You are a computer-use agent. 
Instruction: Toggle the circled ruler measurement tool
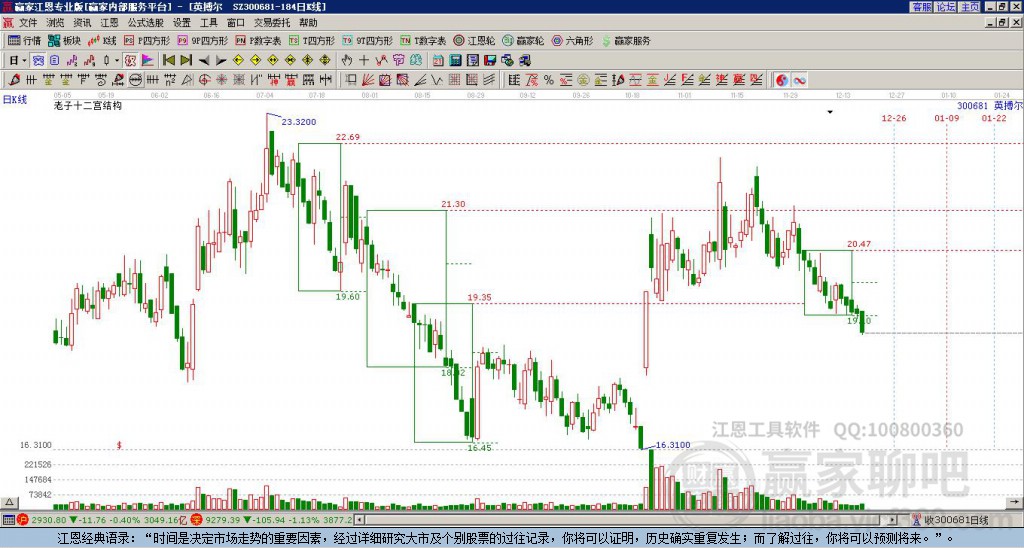(x=136, y=80)
